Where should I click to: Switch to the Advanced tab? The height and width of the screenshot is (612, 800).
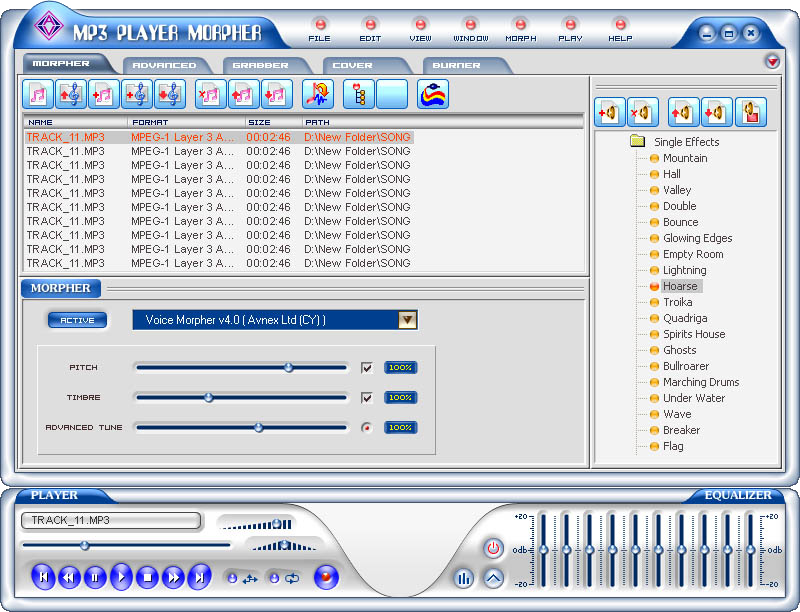tap(164, 65)
